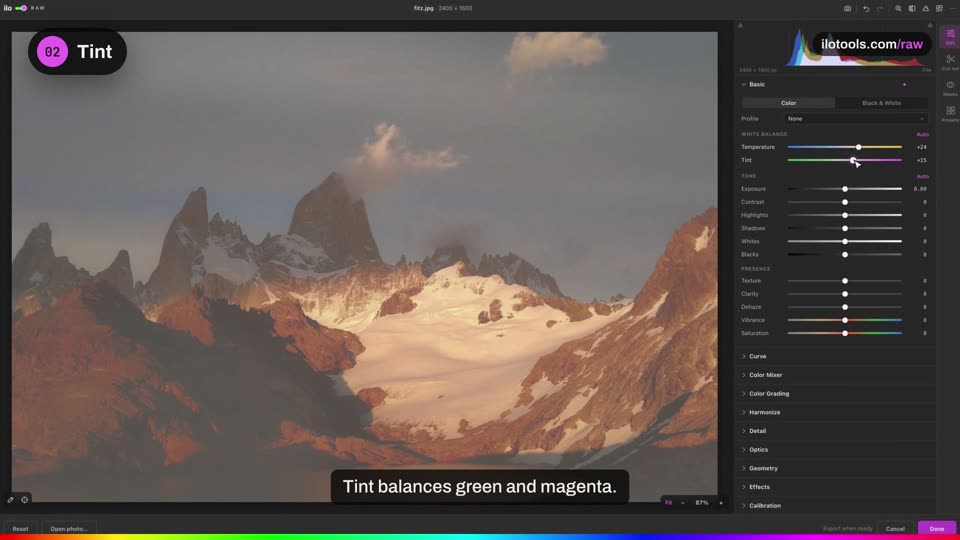This screenshot has height=540, width=960.
Task: Click the Shadows slider handle
Action: click(845, 228)
